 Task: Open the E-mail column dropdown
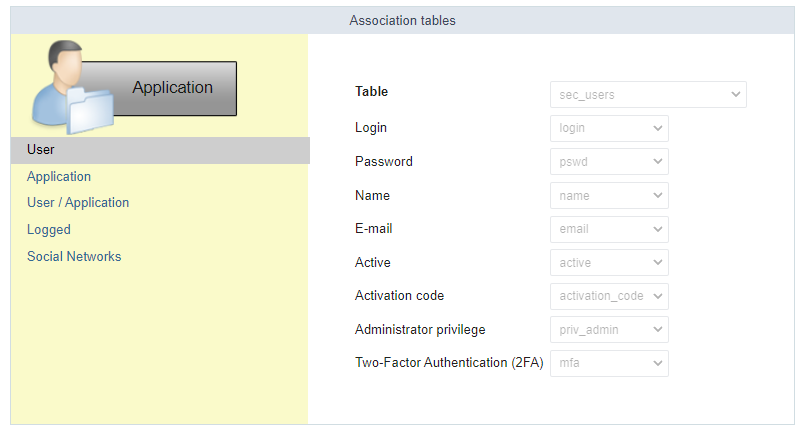pyautogui.click(x=608, y=229)
